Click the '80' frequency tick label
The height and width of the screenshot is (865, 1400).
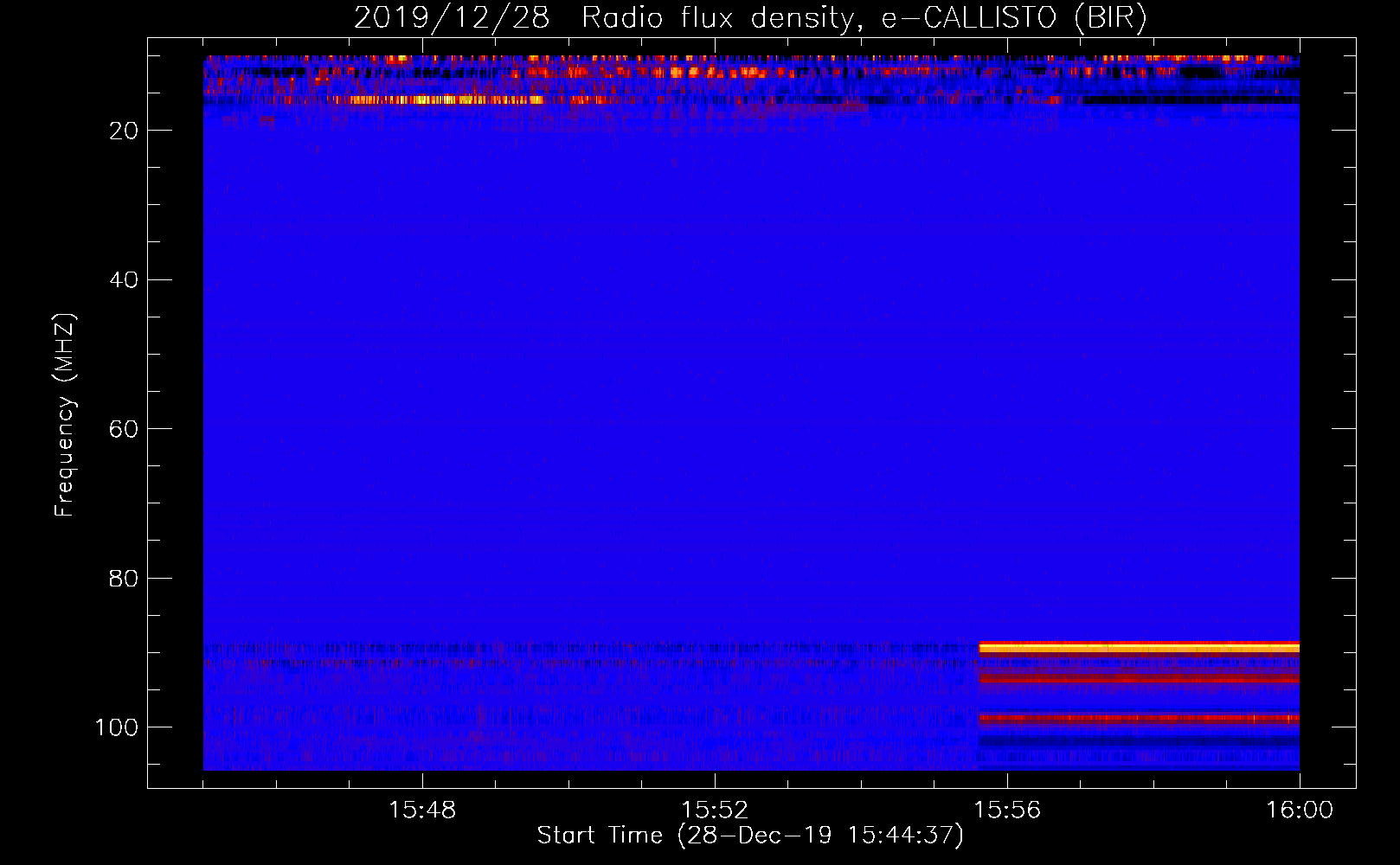coord(124,579)
